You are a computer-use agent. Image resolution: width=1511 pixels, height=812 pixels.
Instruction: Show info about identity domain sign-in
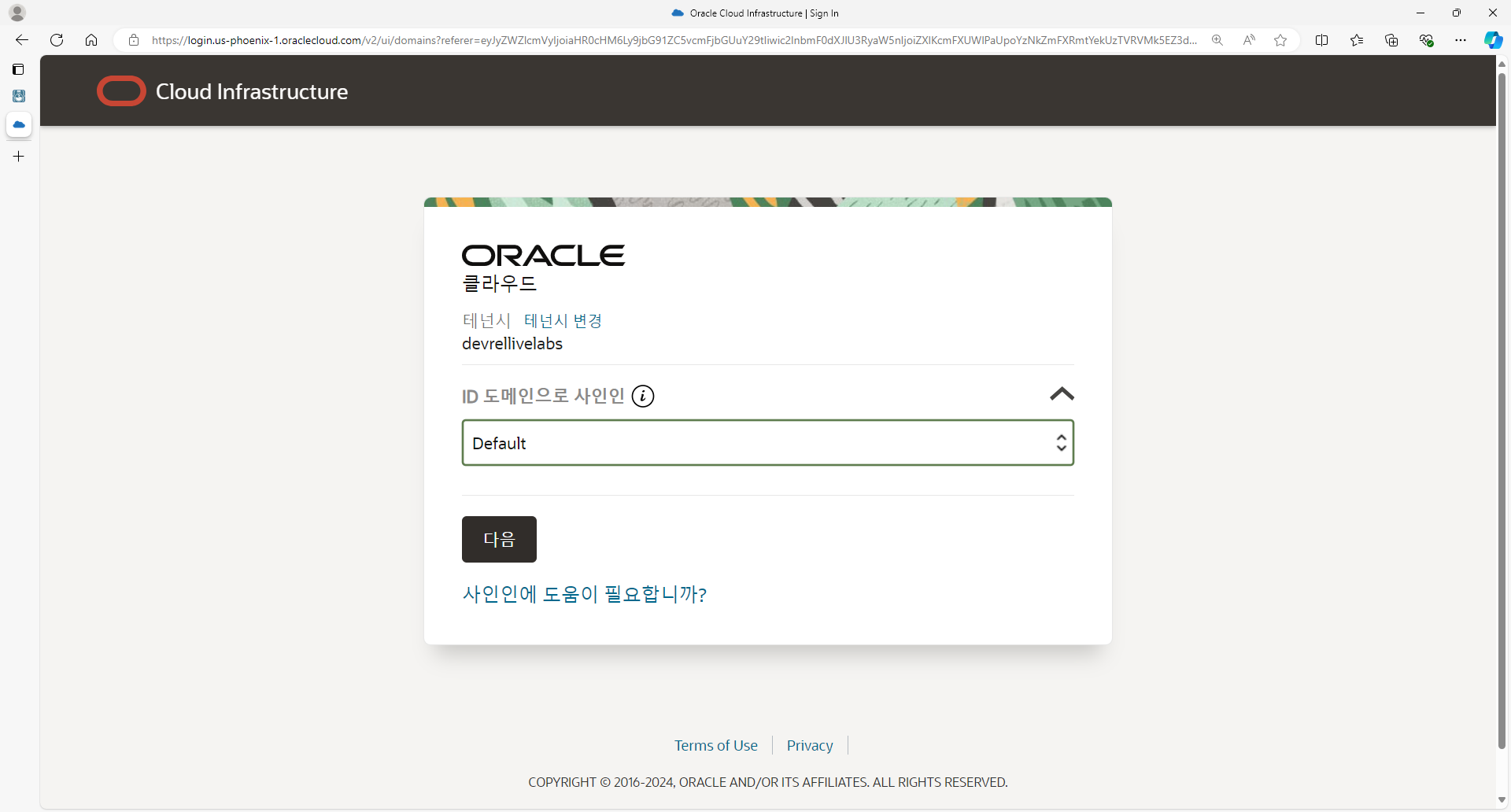pos(643,396)
